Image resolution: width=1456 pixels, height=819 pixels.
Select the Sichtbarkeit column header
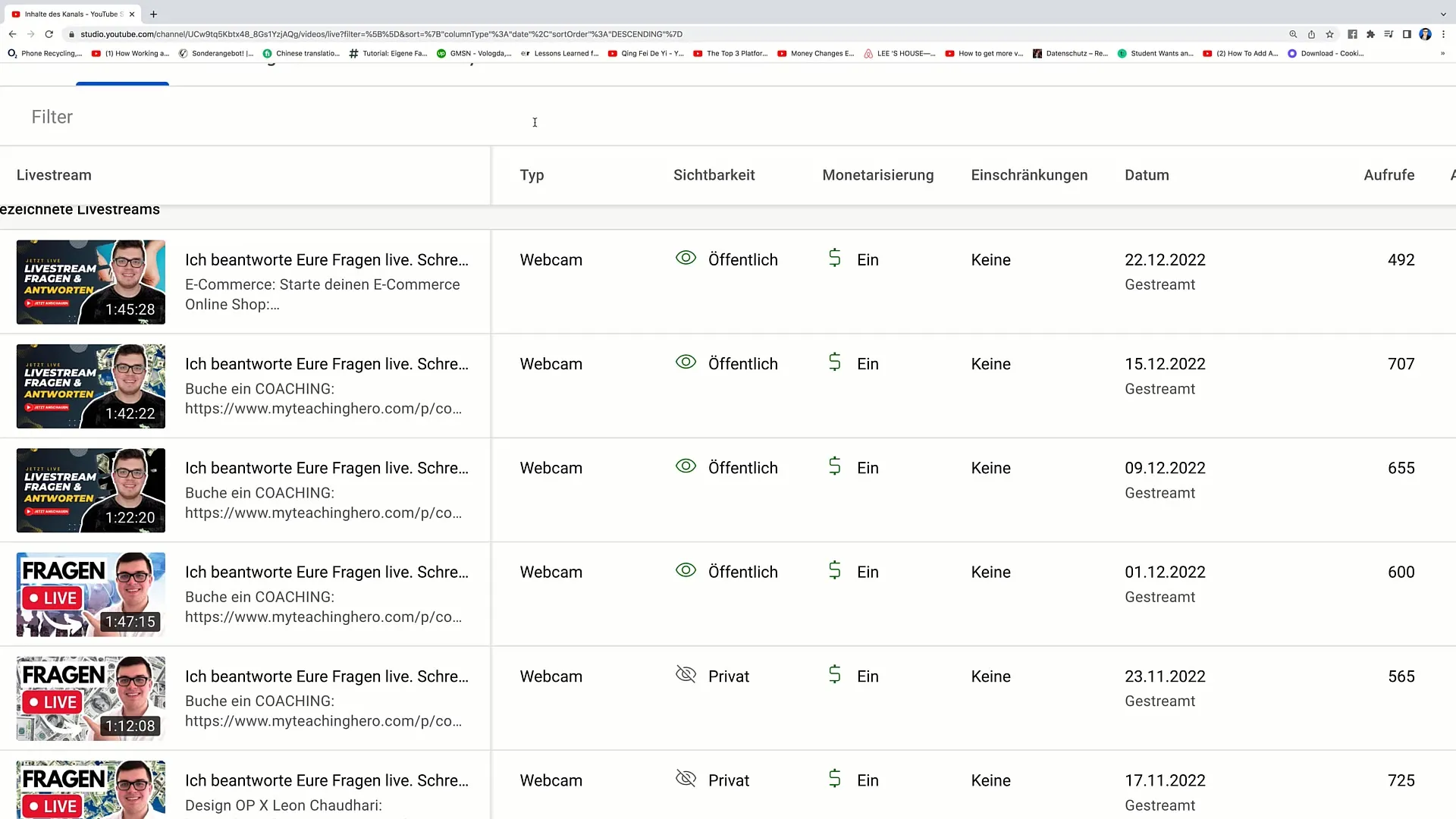714,174
